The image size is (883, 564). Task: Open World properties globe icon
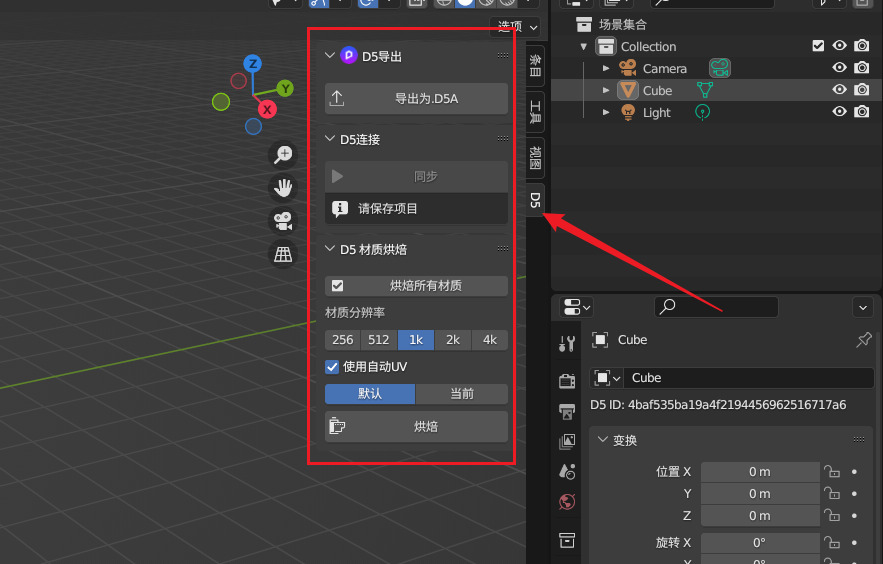[x=567, y=501]
